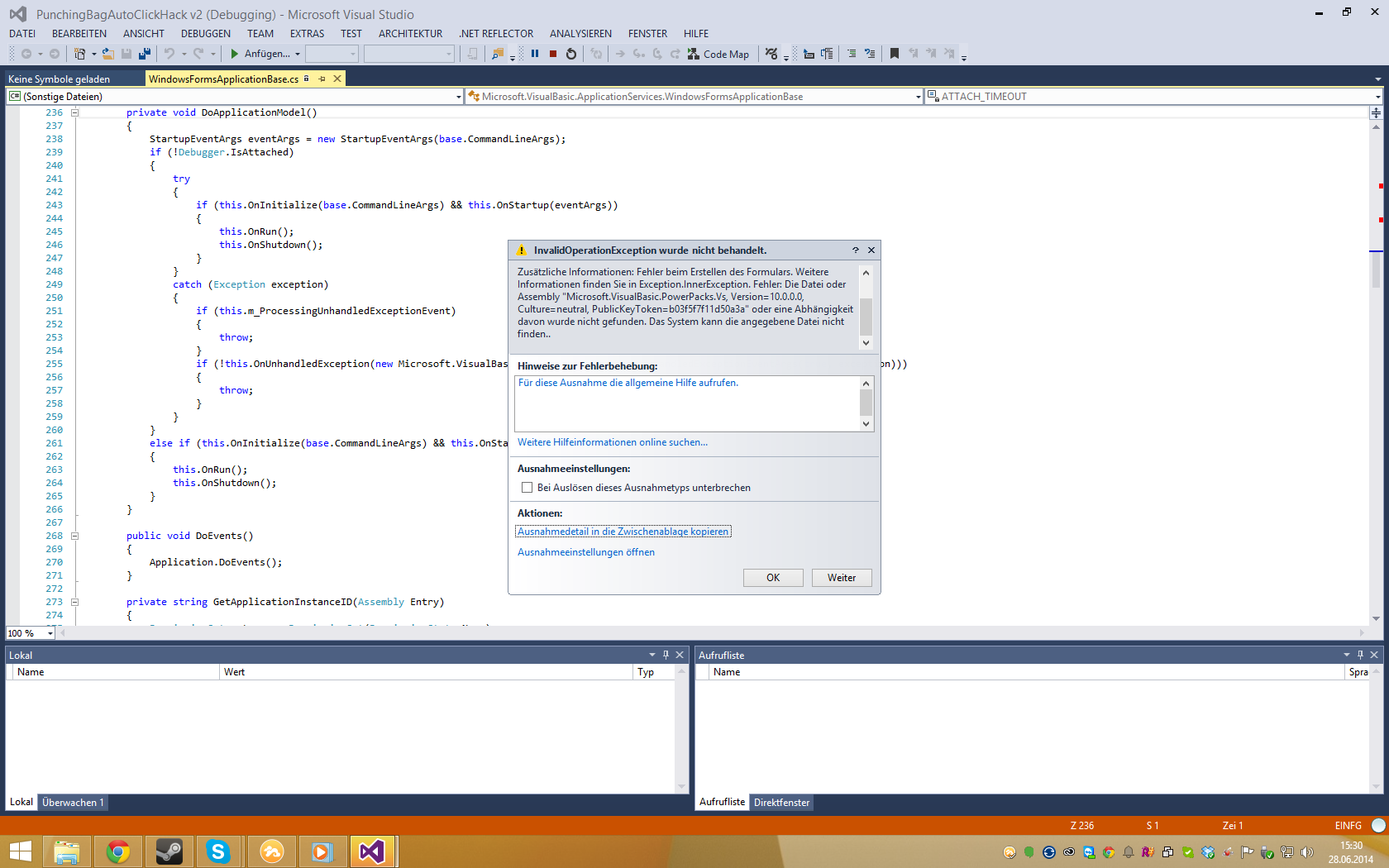Open the ANALYSIEREN menu
This screenshot has height=868, width=1389.
[580, 34]
